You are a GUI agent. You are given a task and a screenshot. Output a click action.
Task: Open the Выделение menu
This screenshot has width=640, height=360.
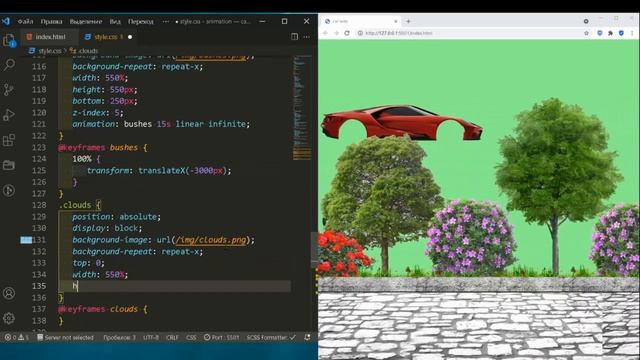pyautogui.click(x=86, y=21)
